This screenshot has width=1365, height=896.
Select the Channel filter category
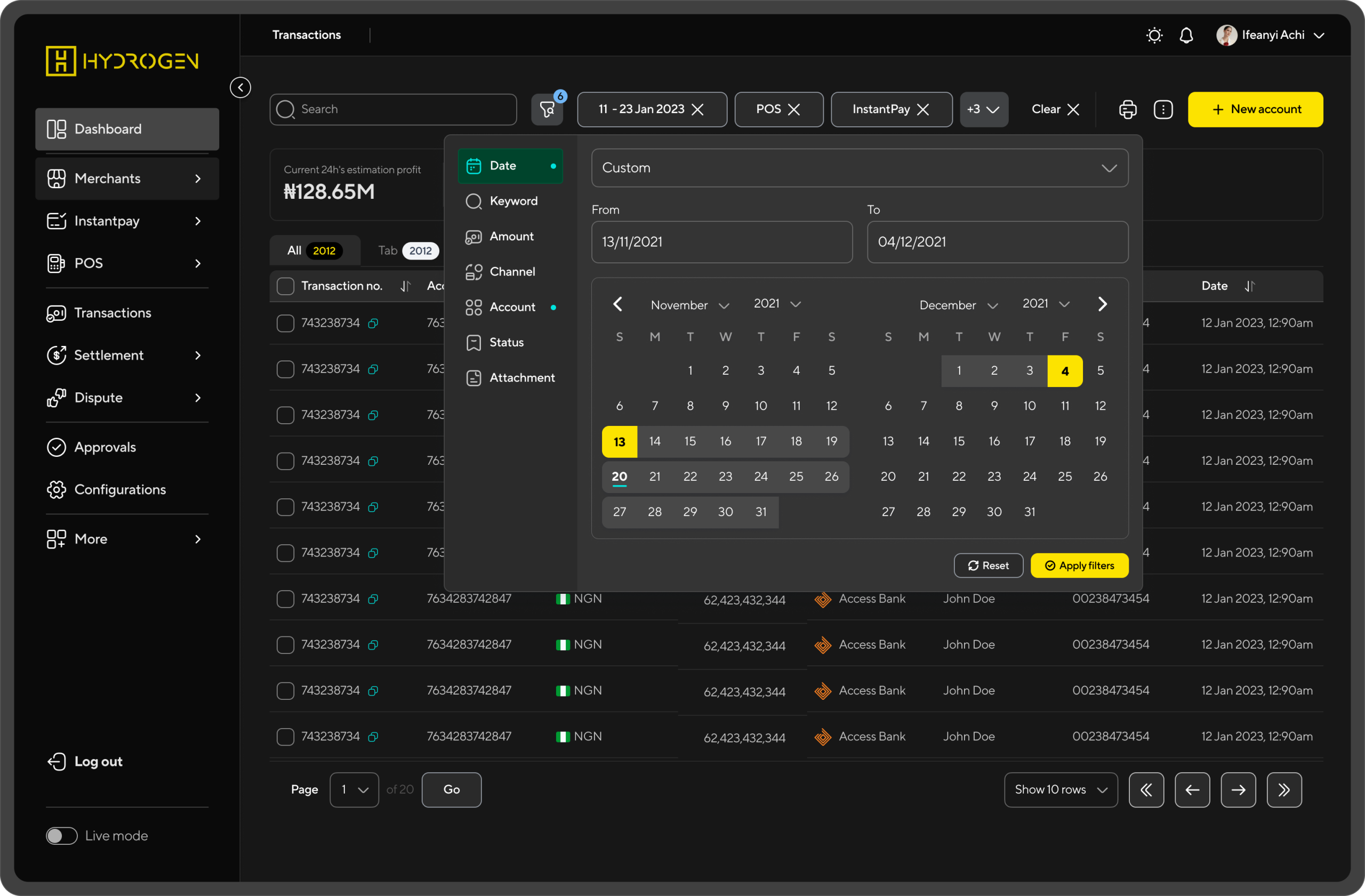click(x=511, y=272)
